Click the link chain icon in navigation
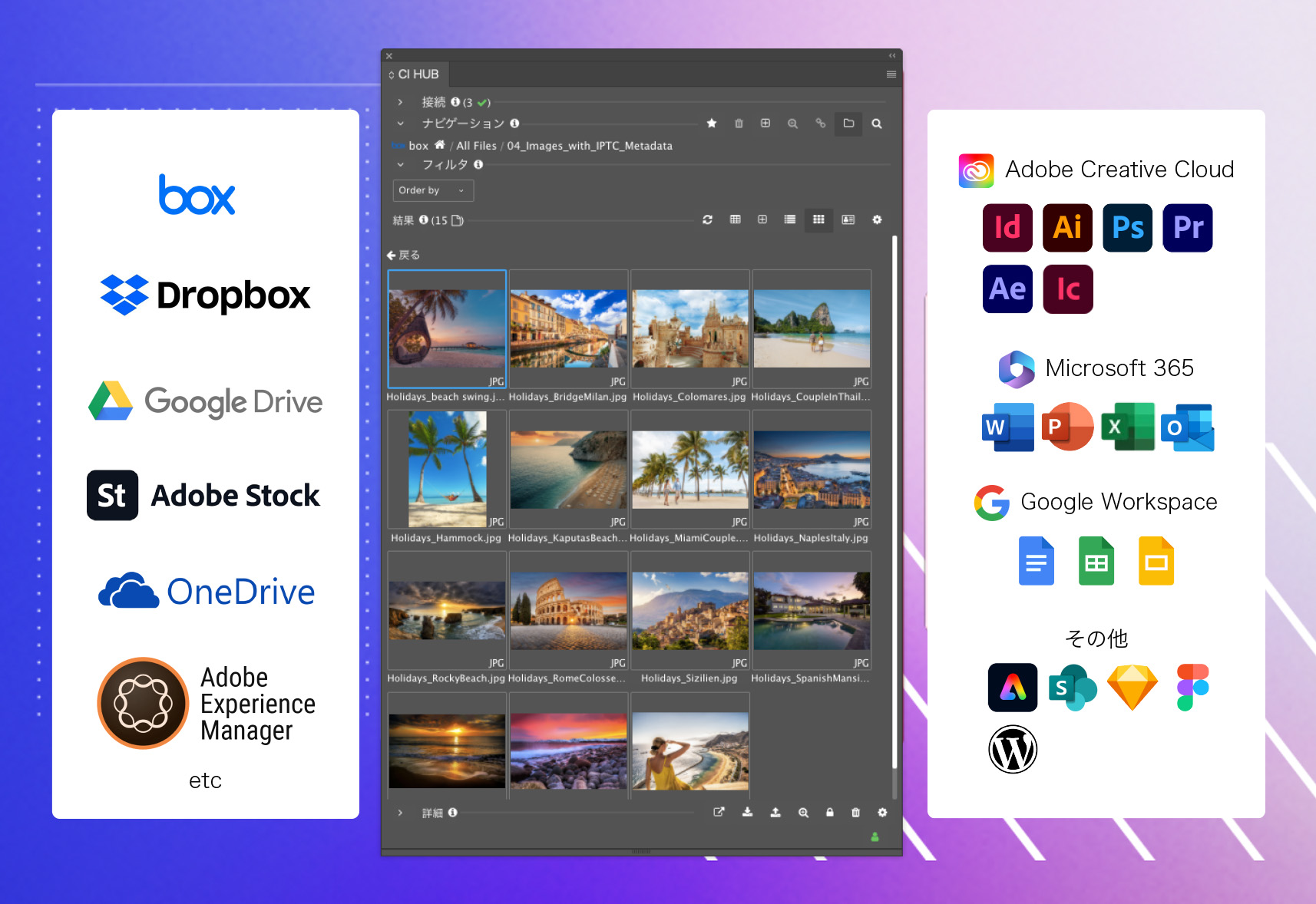 coord(821,123)
